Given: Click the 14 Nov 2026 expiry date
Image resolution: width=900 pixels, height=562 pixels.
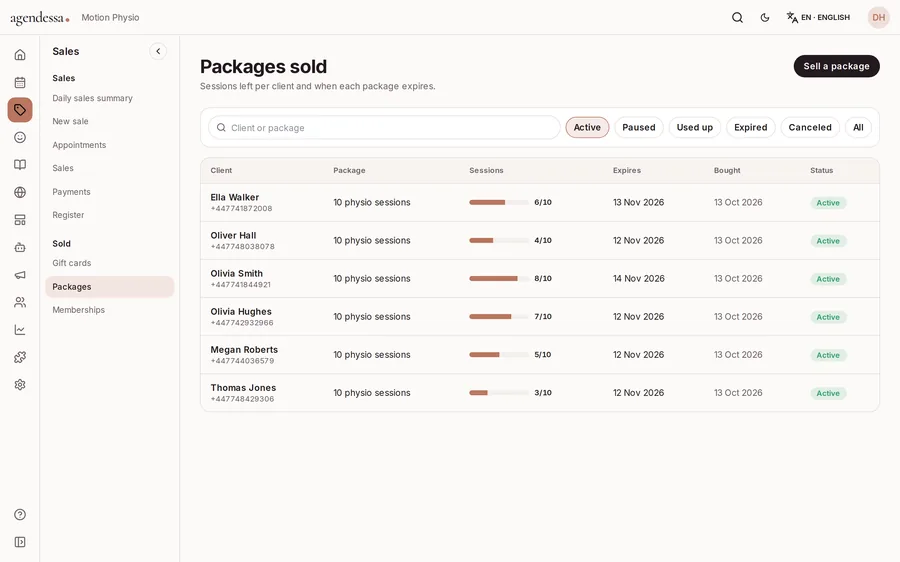Looking at the screenshot, I should point(639,278).
